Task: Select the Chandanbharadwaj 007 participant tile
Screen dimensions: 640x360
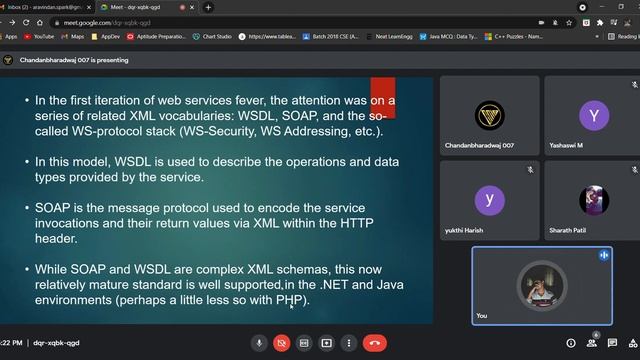Action: click(x=490, y=116)
